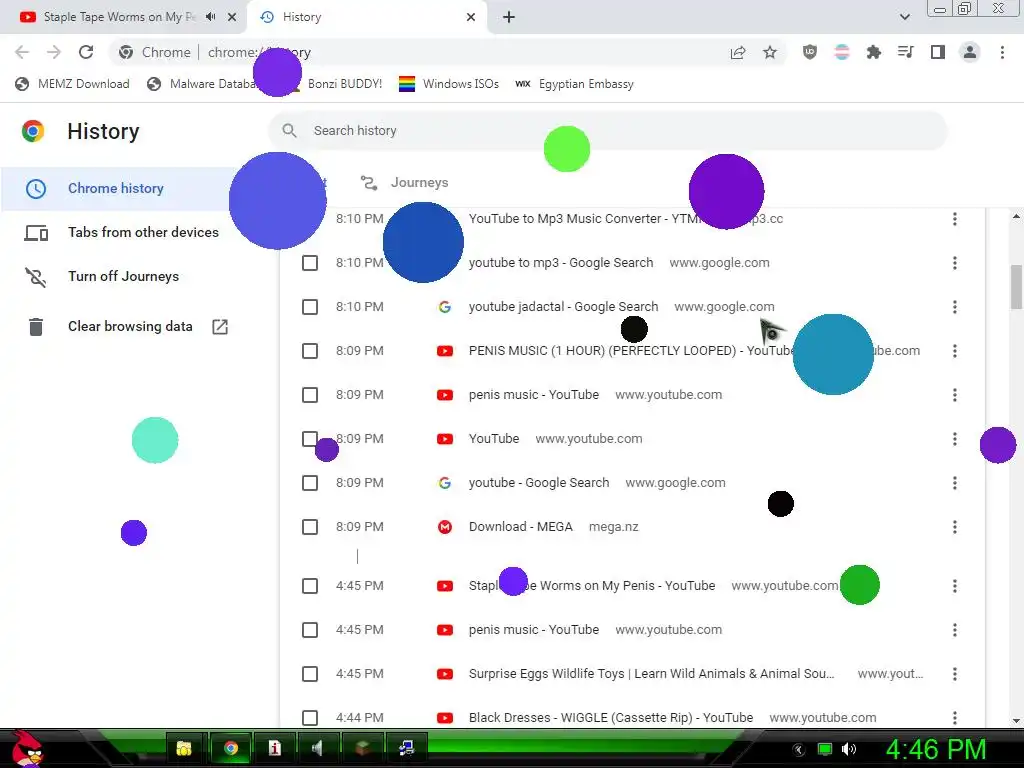Open the Chrome three-dot main menu
The width and height of the screenshot is (1024, 768).
[1002, 52]
